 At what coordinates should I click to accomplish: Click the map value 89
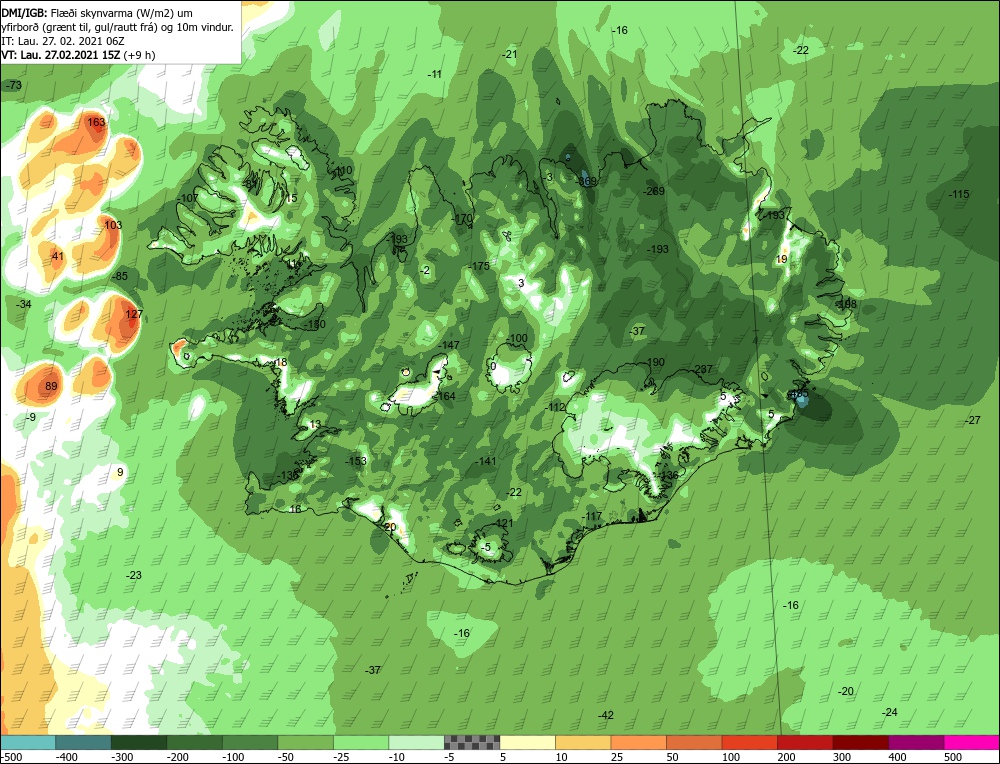[x=51, y=386]
